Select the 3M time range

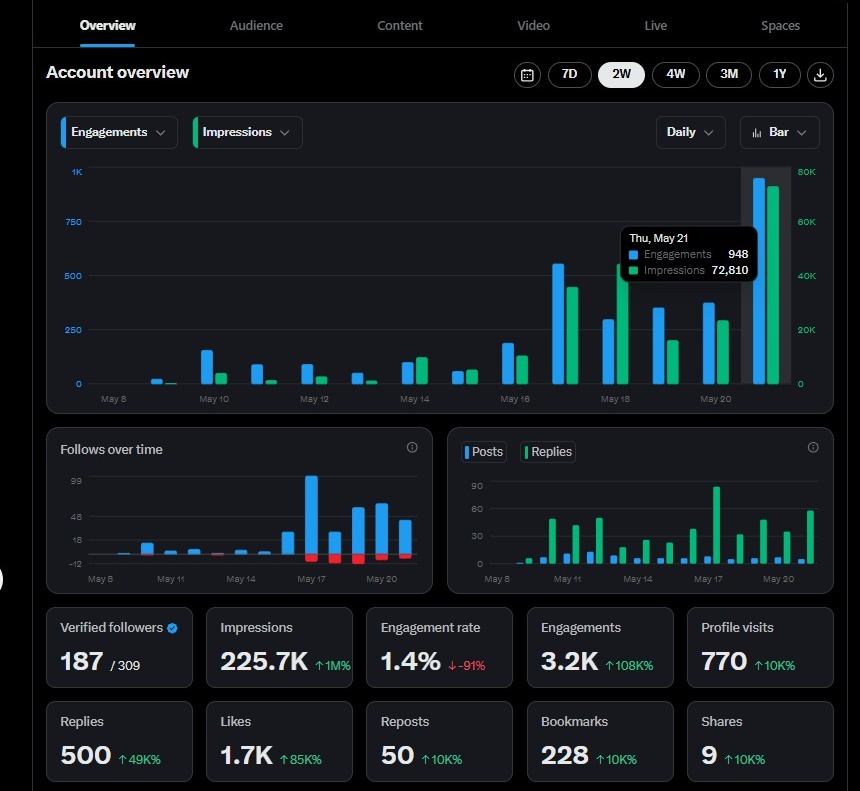728,75
